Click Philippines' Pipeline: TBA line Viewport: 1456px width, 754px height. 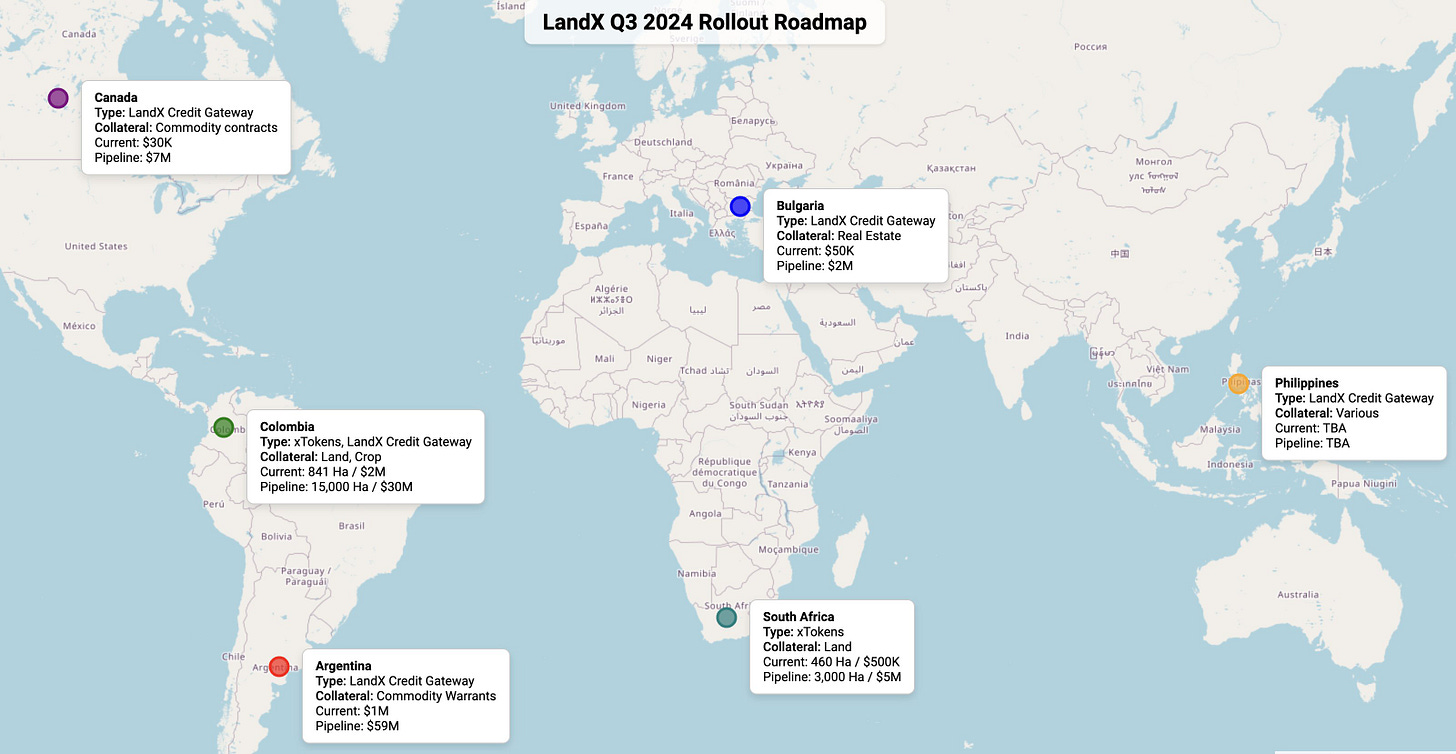coord(1312,443)
